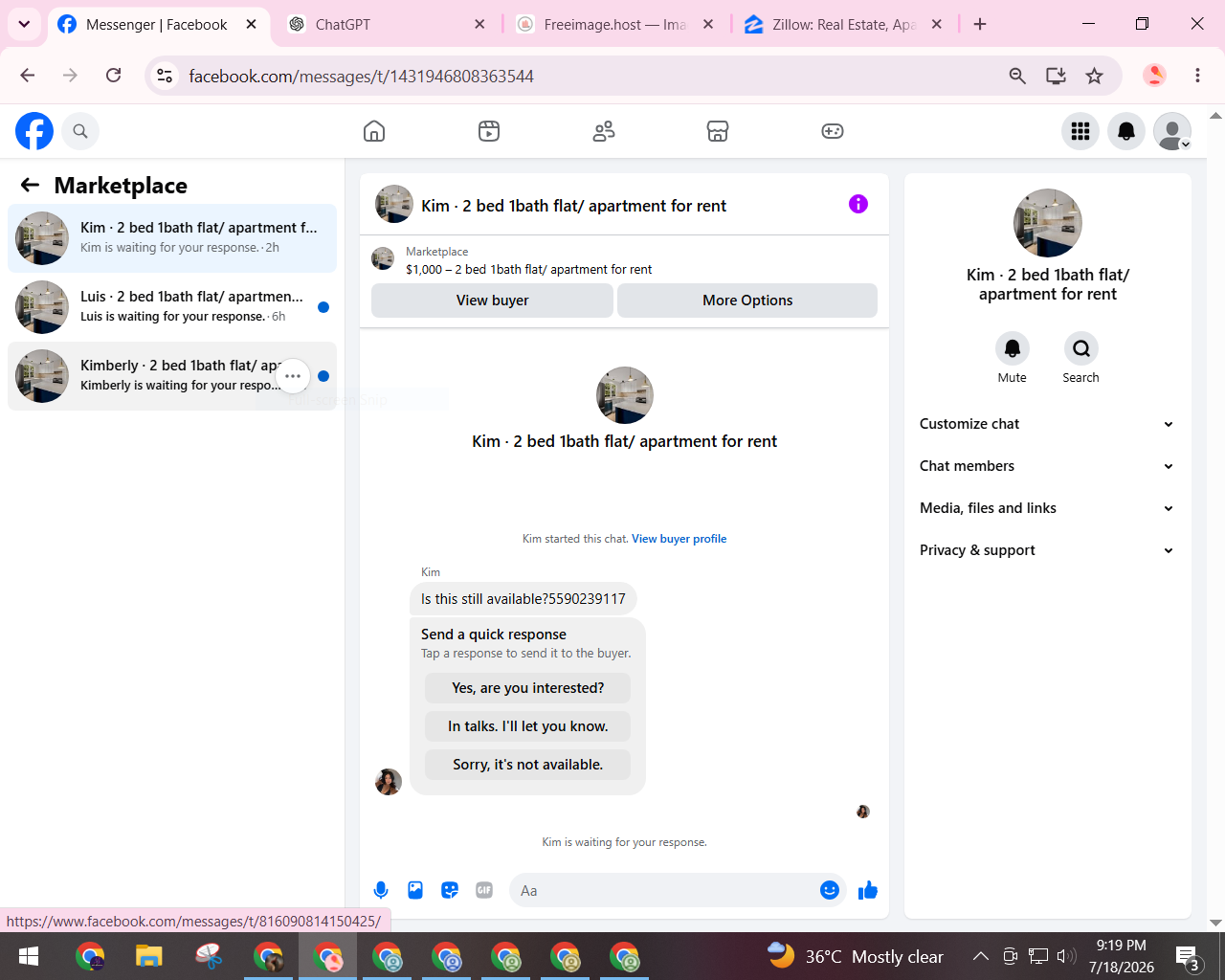Expand Customize chat section

[x=1048, y=424]
